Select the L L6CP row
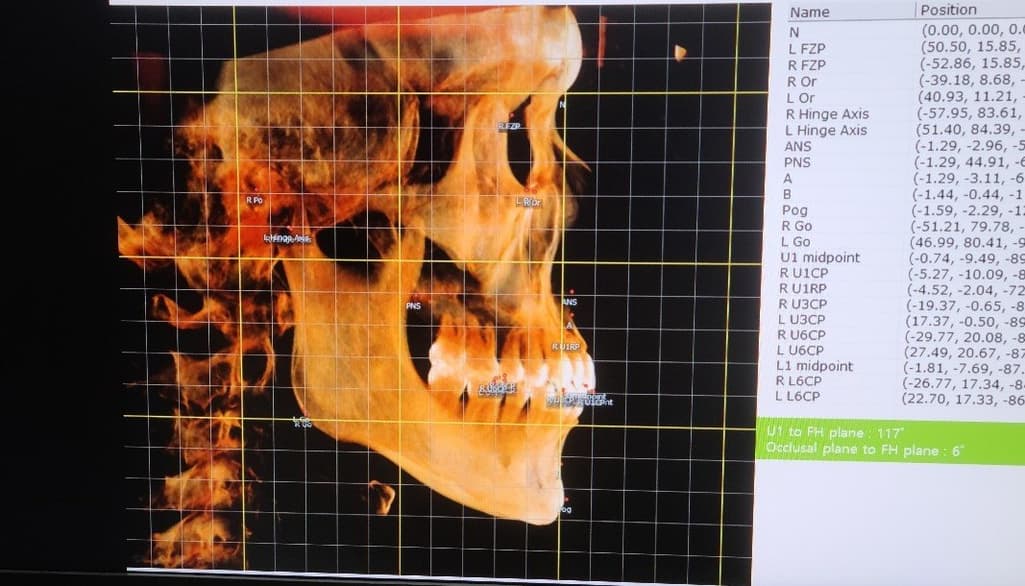Viewport: 1025px width, 586px height. [x=797, y=397]
